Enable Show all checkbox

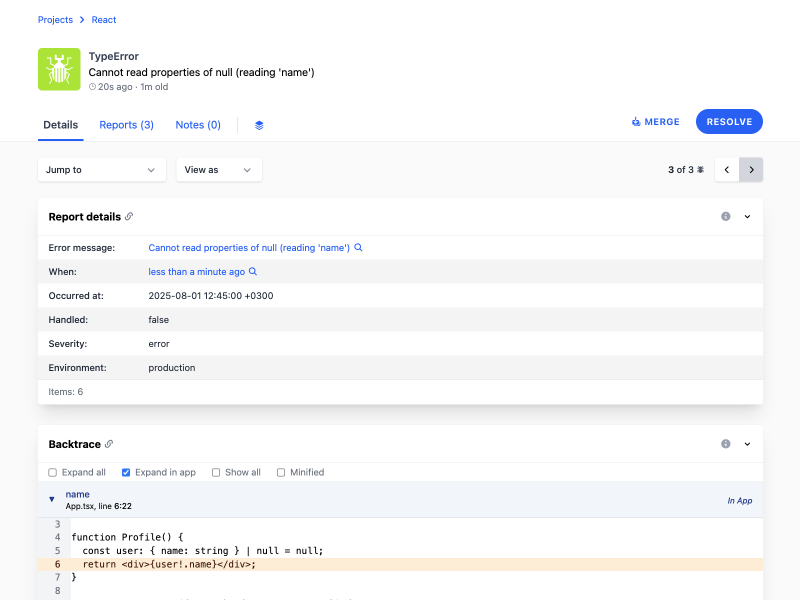[216, 472]
